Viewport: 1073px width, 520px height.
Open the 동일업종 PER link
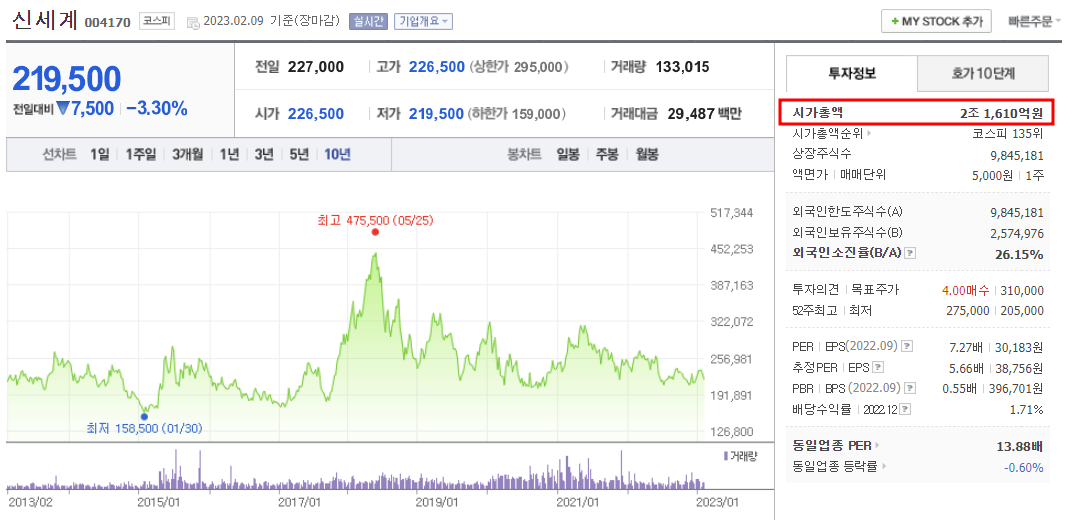[x=832, y=445]
